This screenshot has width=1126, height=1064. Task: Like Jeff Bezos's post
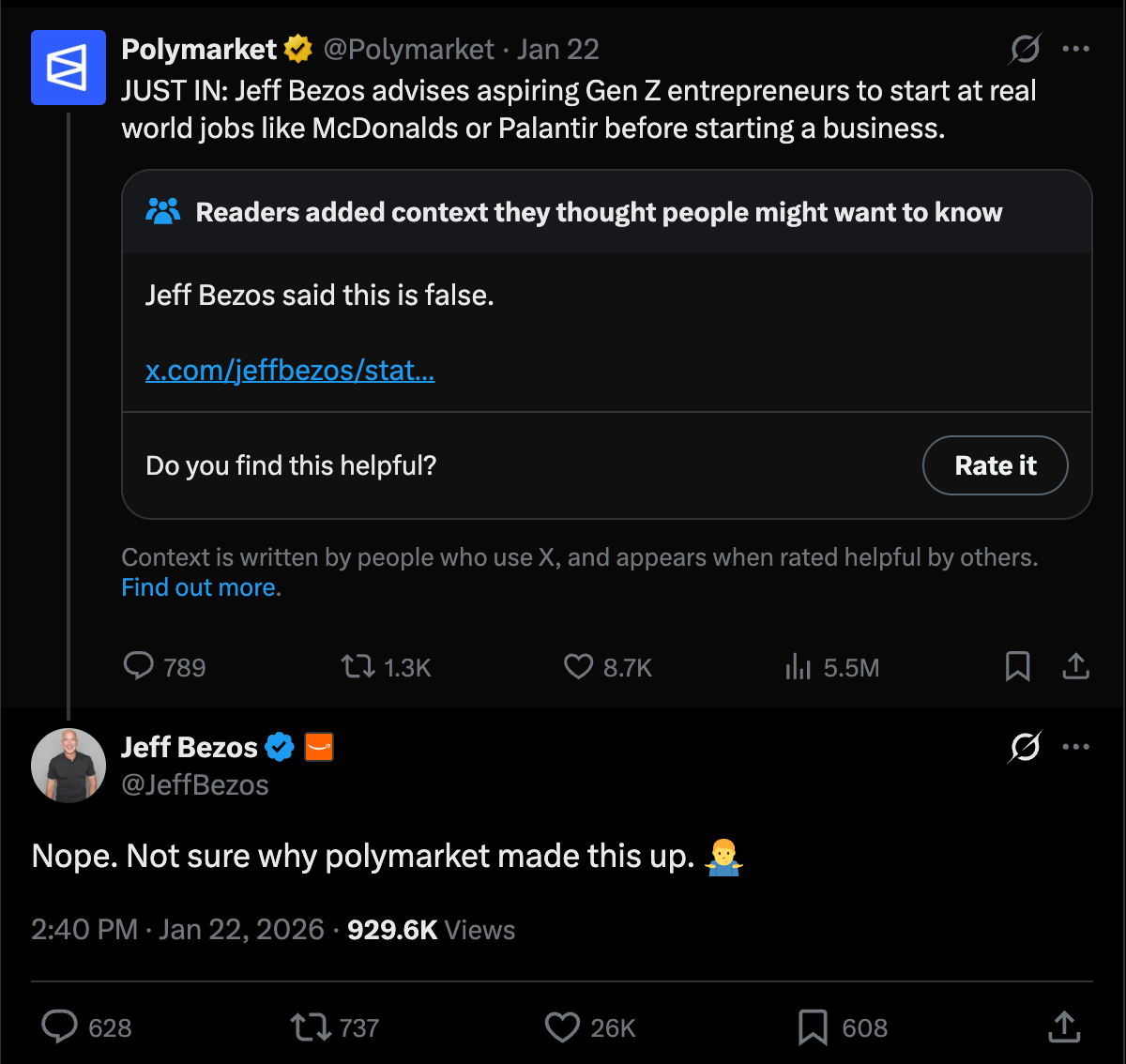pos(562,1026)
